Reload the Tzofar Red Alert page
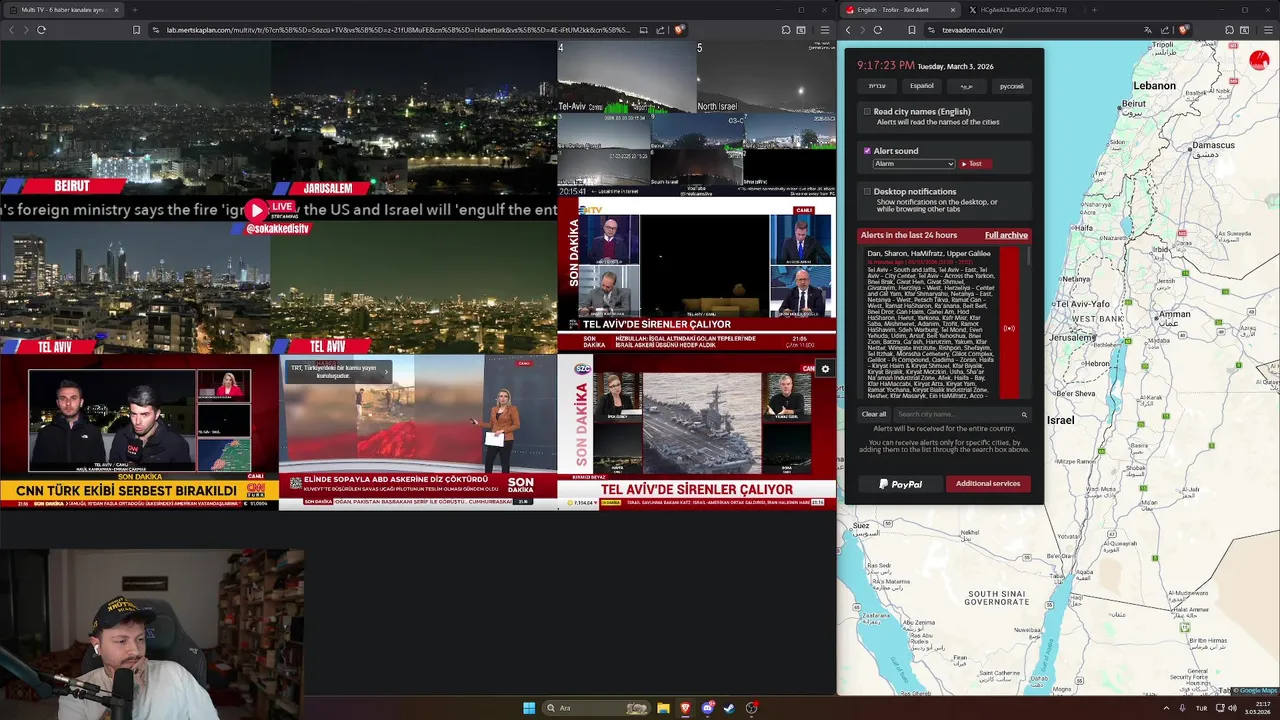The image size is (1280, 720). pyautogui.click(x=878, y=30)
